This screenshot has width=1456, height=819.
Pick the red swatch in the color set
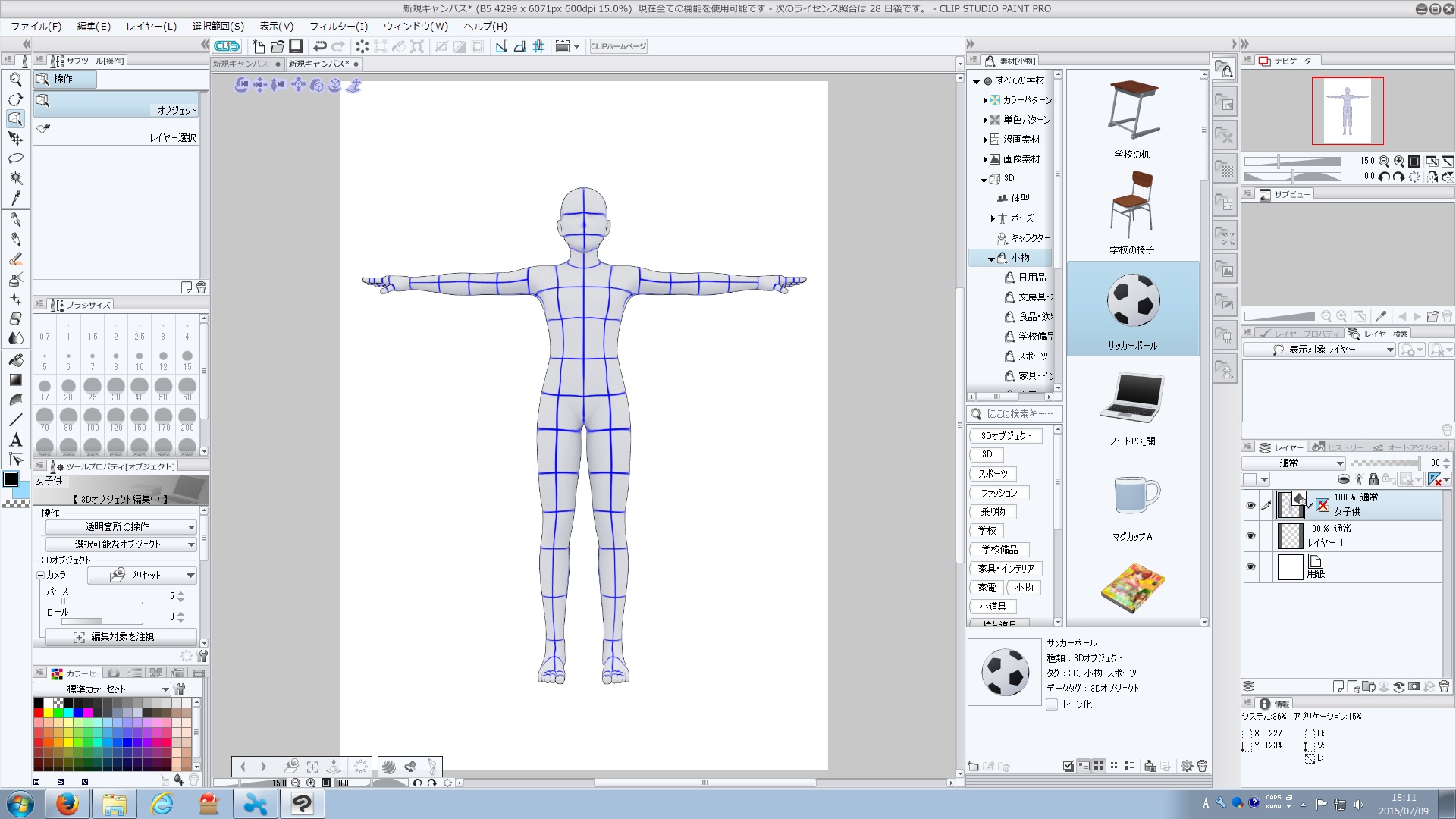pyautogui.click(x=39, y=713)
